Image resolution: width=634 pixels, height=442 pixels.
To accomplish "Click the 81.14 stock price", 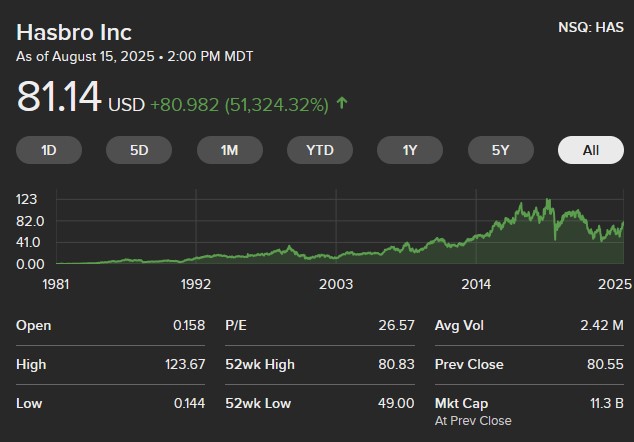I will pos(59,98).
